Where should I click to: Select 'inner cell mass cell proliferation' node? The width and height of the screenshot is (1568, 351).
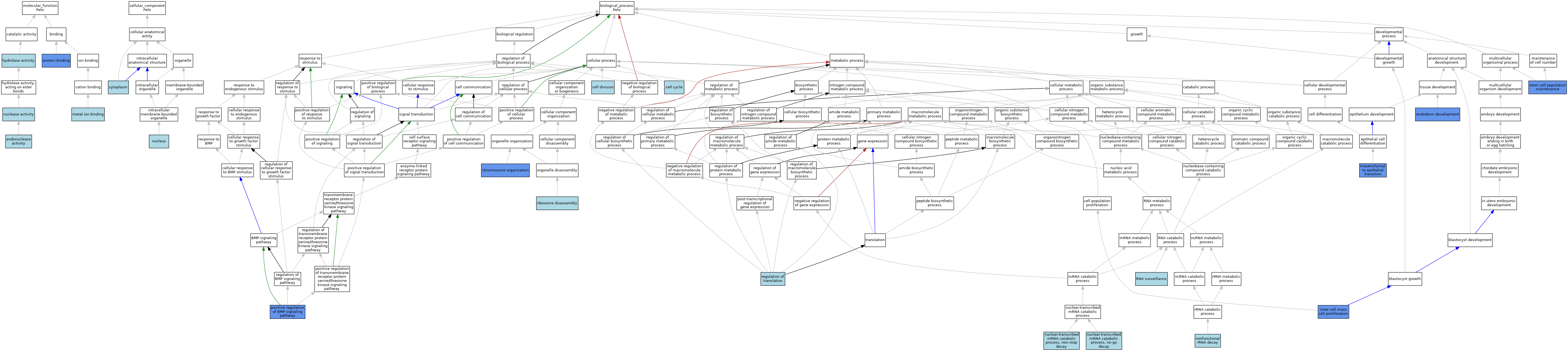pos(1333,312)
